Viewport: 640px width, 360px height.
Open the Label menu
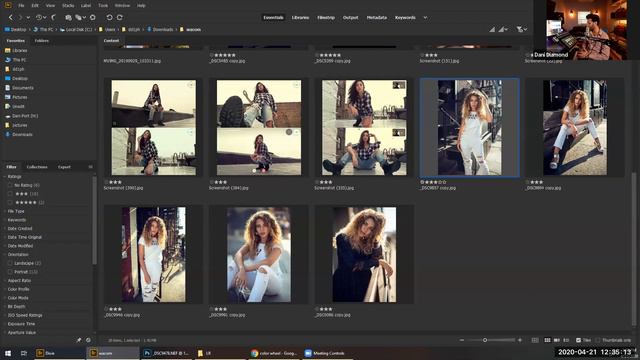(x=86, y=6)
